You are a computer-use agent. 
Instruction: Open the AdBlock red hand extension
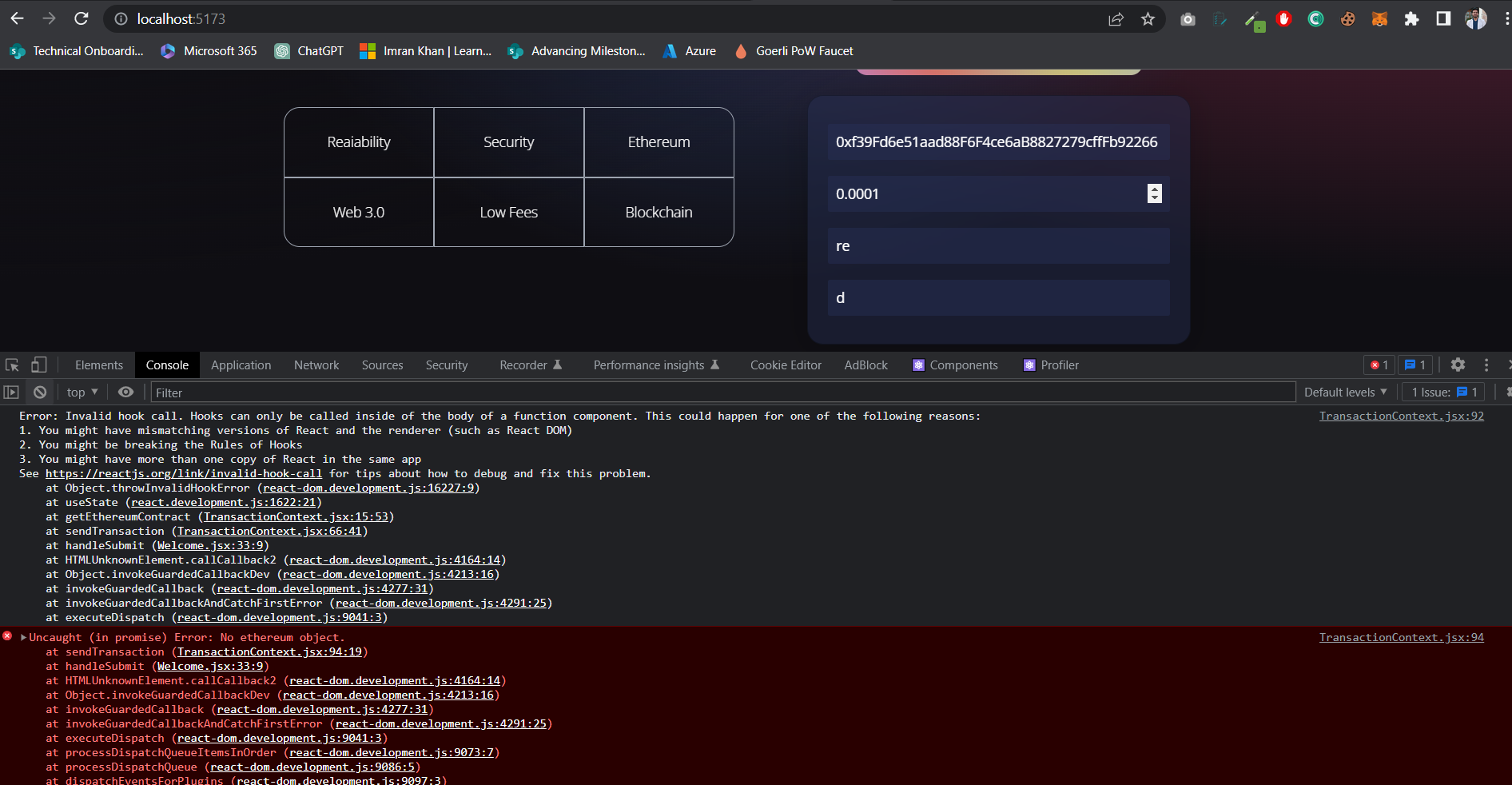pyautogui.click(x=1284, y=19)
